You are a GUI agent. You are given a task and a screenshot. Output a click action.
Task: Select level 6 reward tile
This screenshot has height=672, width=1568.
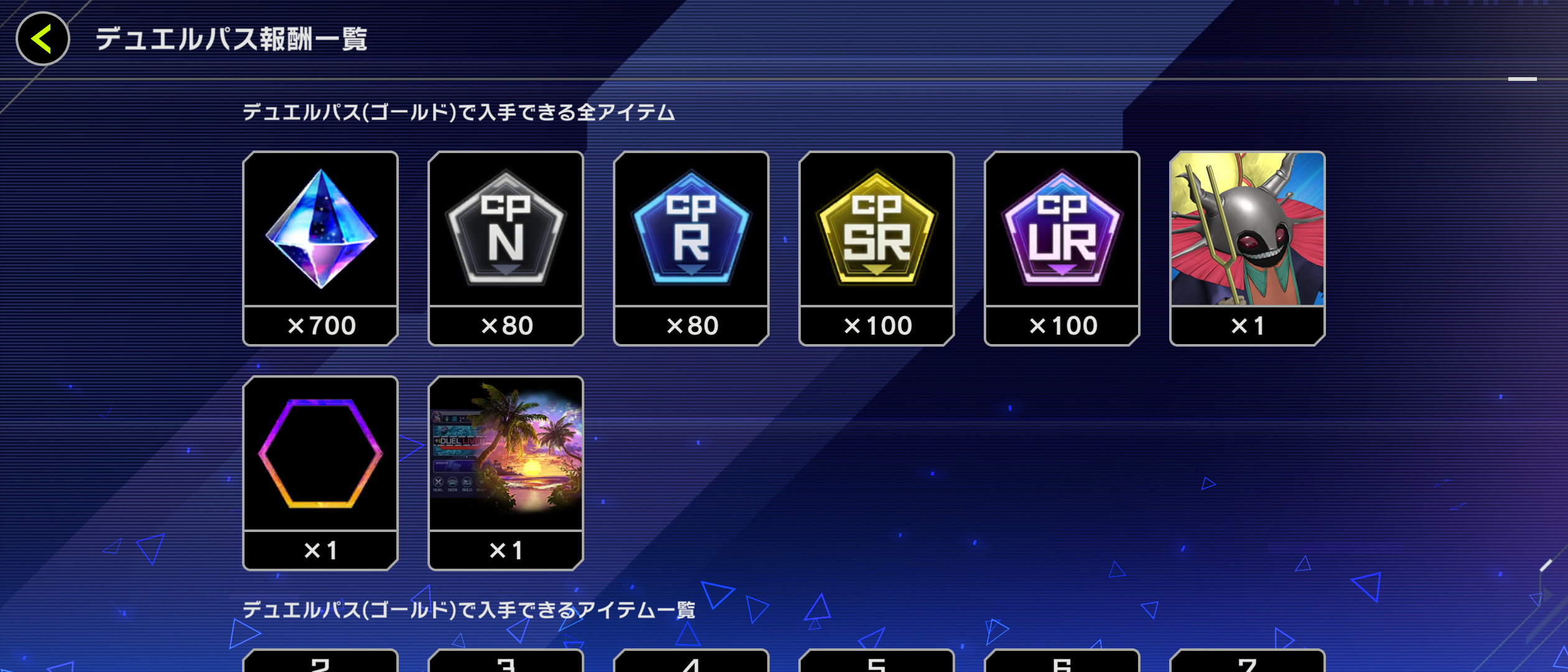(1062, 661)
